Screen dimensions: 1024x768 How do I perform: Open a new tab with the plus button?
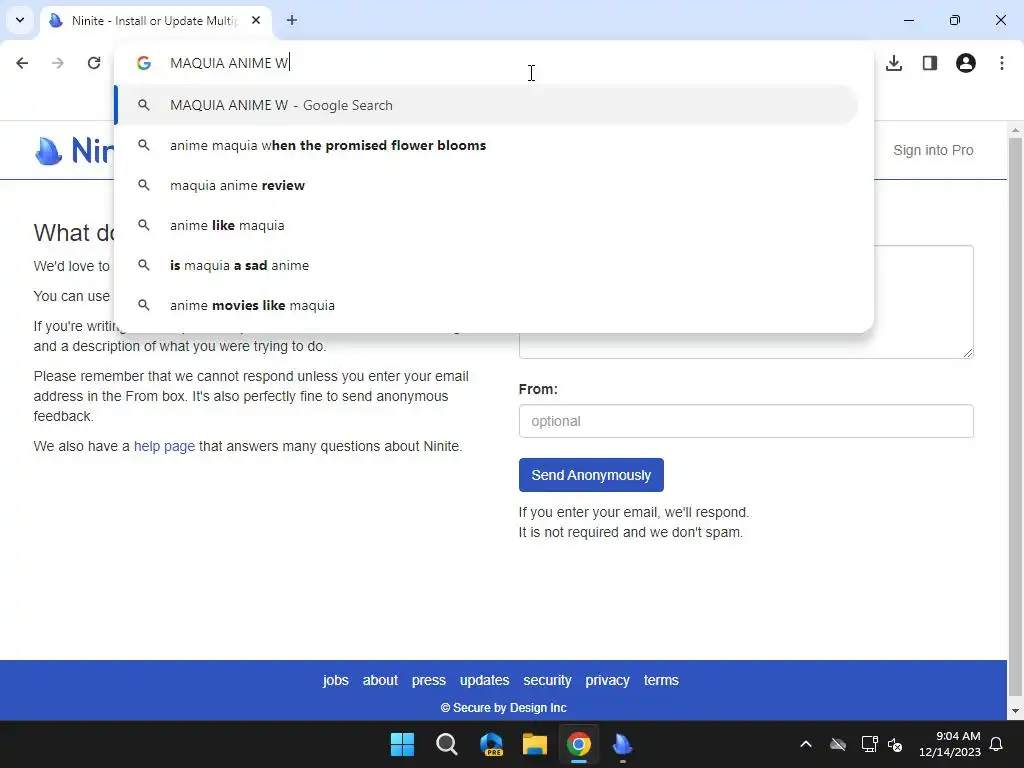coord(292,20)
